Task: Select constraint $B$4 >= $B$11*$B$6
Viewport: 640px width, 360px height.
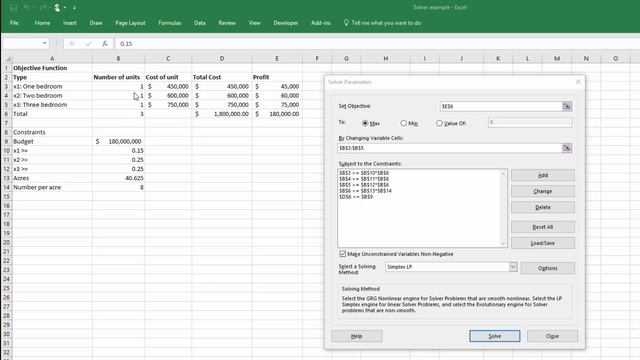Action: (364, 179)
